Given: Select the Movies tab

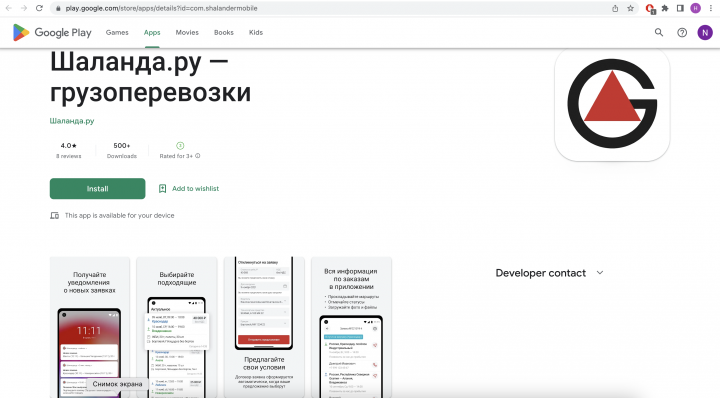Looking at the screenshot, I should point(187,33).
